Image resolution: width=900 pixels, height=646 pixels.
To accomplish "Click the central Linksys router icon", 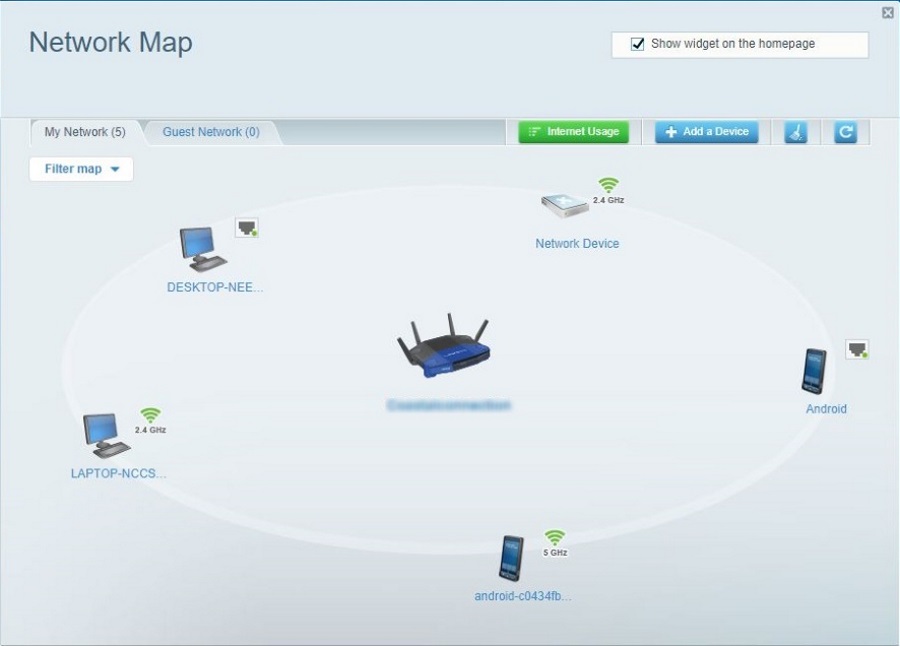I will tap(443, 346).
